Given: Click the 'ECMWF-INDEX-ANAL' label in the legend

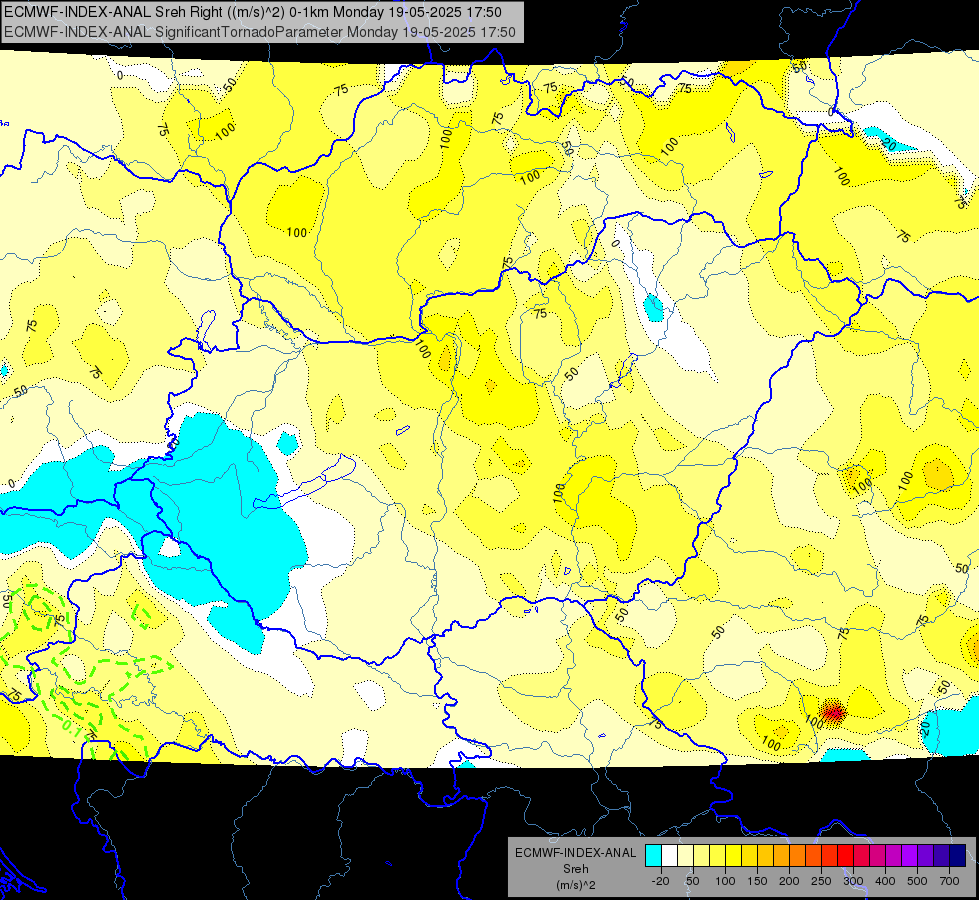Looking at the screenshot, I should coord(575,853).
